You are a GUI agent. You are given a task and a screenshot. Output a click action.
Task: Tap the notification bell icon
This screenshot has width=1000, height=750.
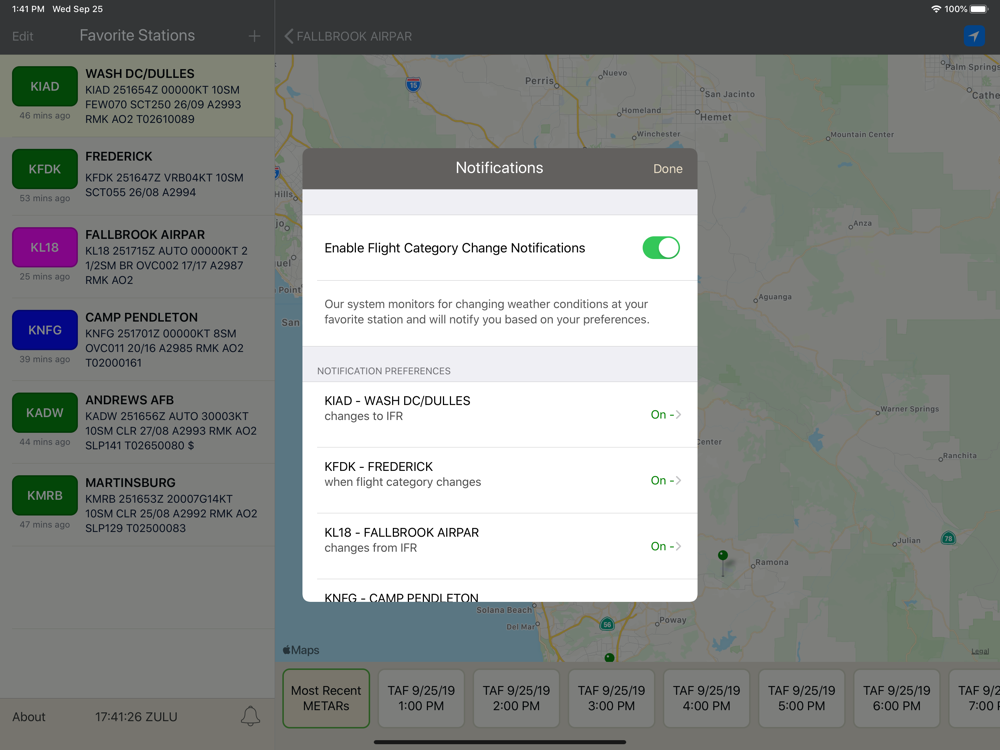(x=250, y=716)
